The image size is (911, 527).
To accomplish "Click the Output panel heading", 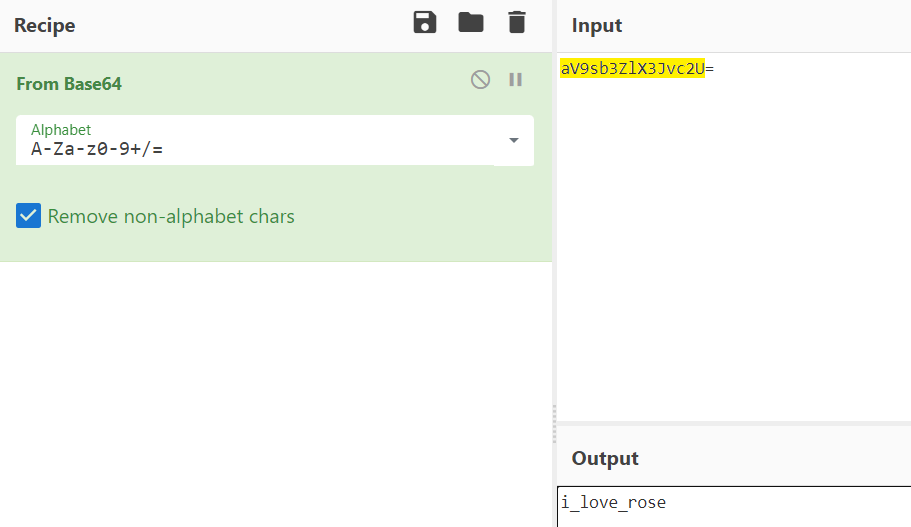I will [605, 458].
